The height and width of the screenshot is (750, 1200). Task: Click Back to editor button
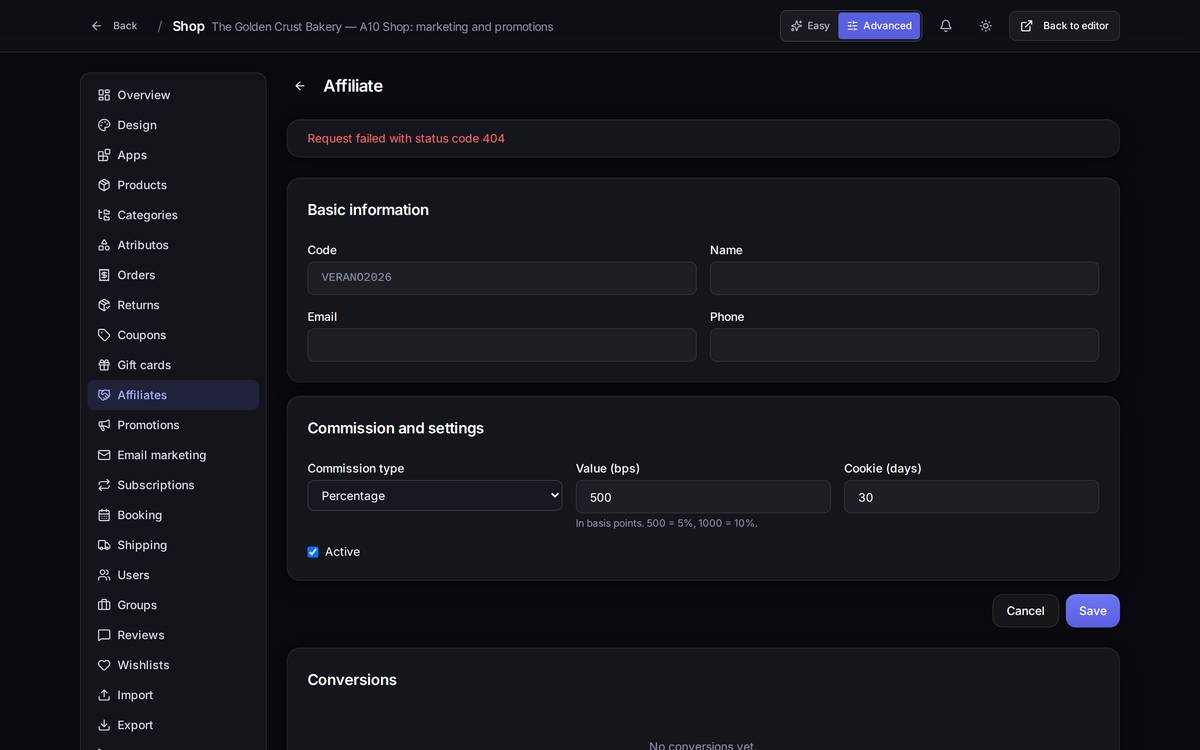[1064, 26]
